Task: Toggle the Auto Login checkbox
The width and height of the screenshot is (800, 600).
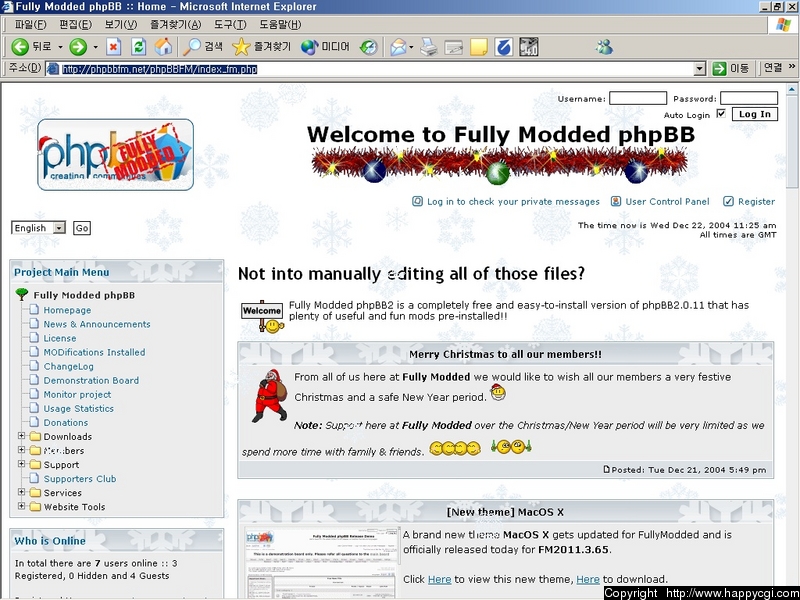Action: pyautogui.click(x=721, y=113)
